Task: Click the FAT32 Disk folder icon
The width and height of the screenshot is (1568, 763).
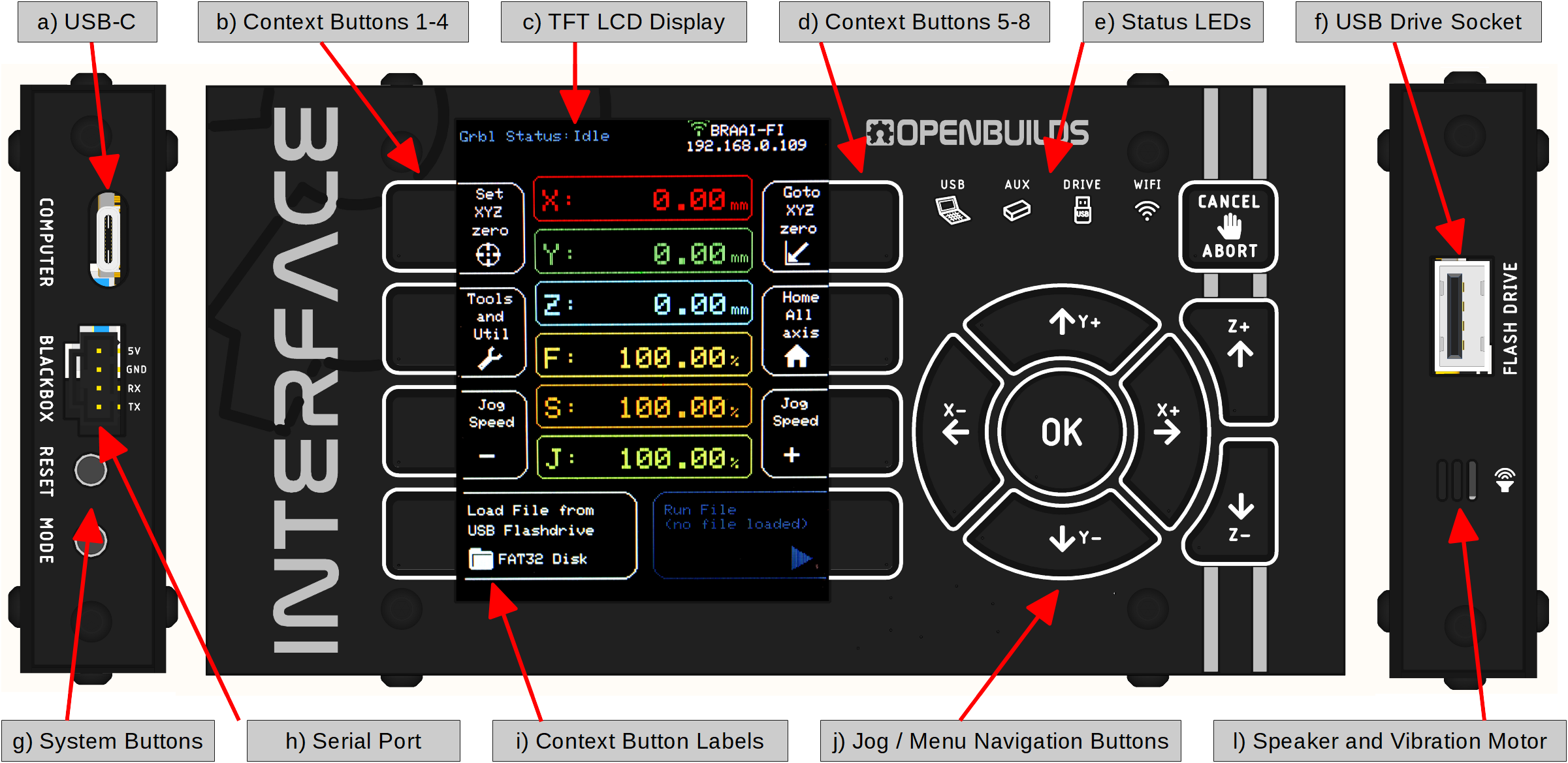Action: click(481, 559)
